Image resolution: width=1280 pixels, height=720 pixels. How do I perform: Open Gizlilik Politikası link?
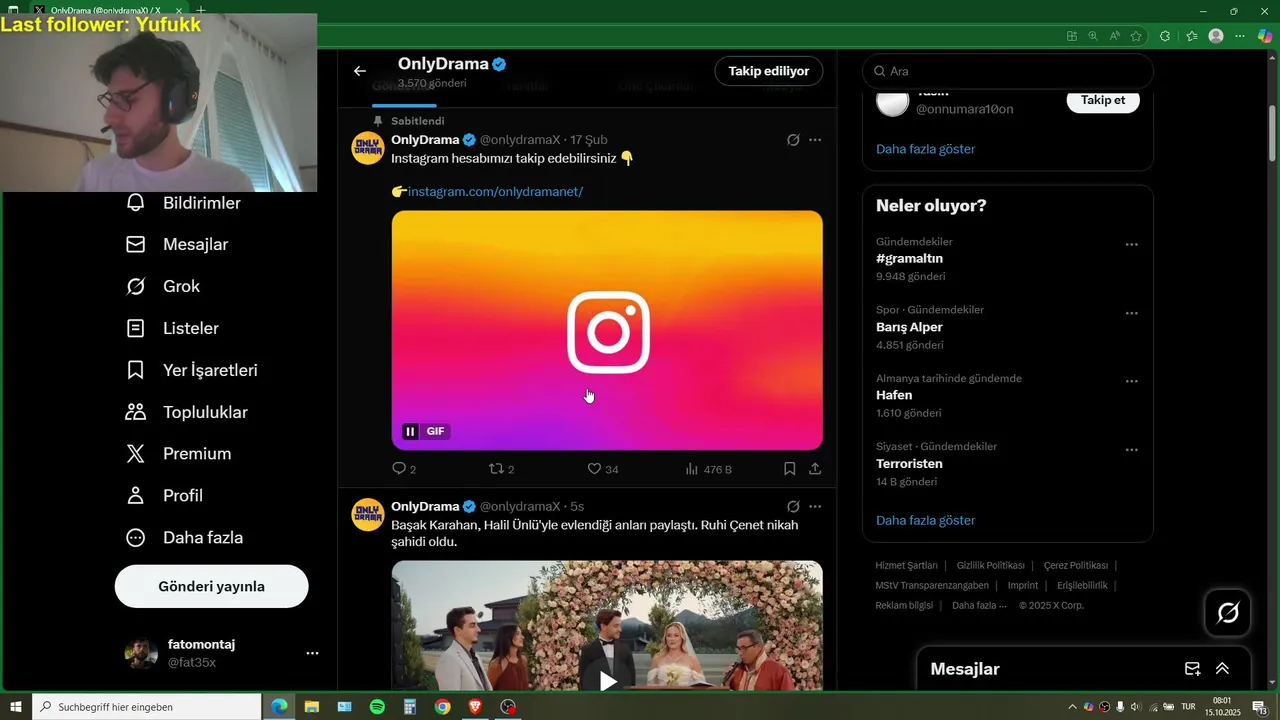pyautogui.click(x=990, y=565)
